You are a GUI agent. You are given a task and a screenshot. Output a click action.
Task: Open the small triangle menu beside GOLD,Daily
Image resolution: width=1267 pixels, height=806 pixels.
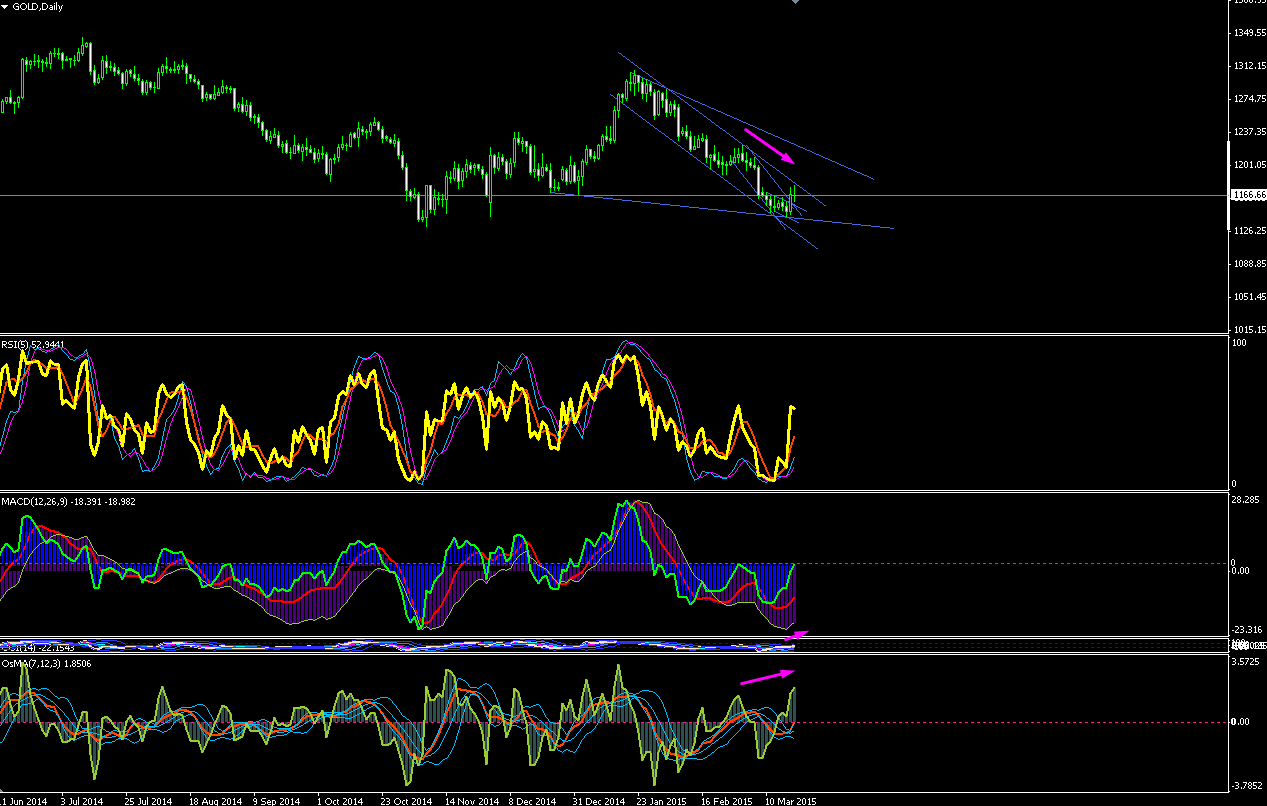[x=5, y=6]
